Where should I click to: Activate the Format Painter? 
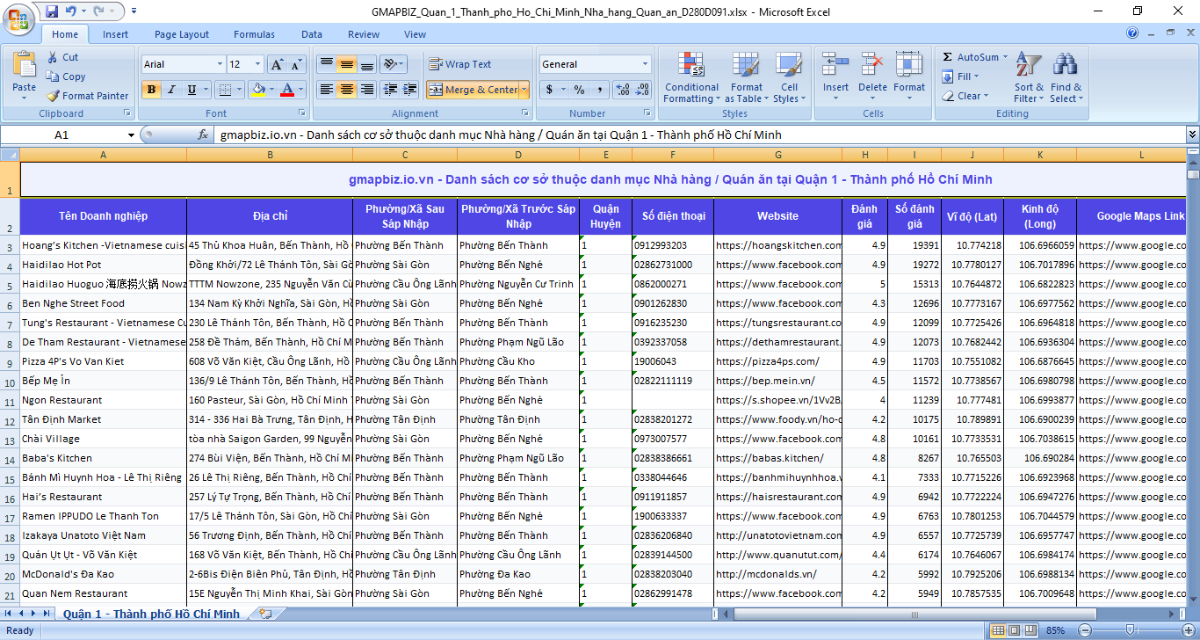87,96
